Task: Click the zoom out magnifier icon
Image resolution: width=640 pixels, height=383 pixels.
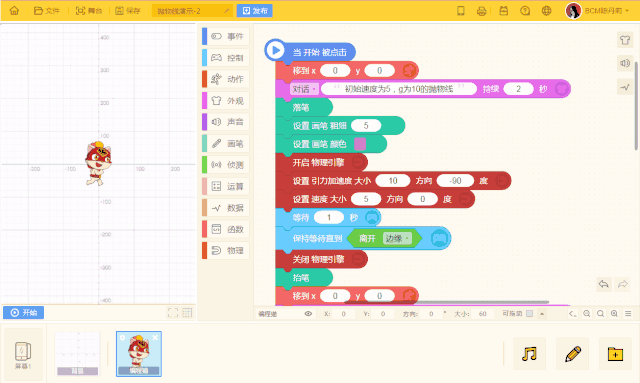Action: click(x=587, y=314)
